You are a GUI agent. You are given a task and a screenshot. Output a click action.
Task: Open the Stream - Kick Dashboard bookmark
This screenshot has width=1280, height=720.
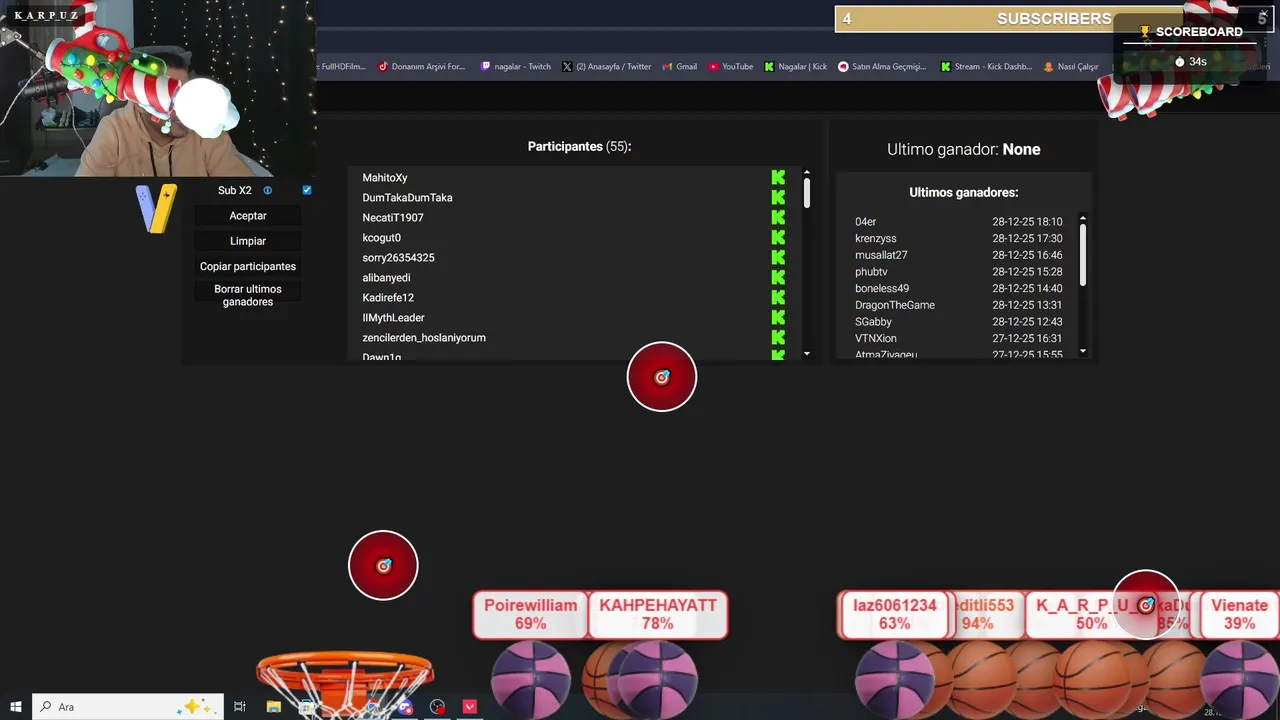[986, 67]
